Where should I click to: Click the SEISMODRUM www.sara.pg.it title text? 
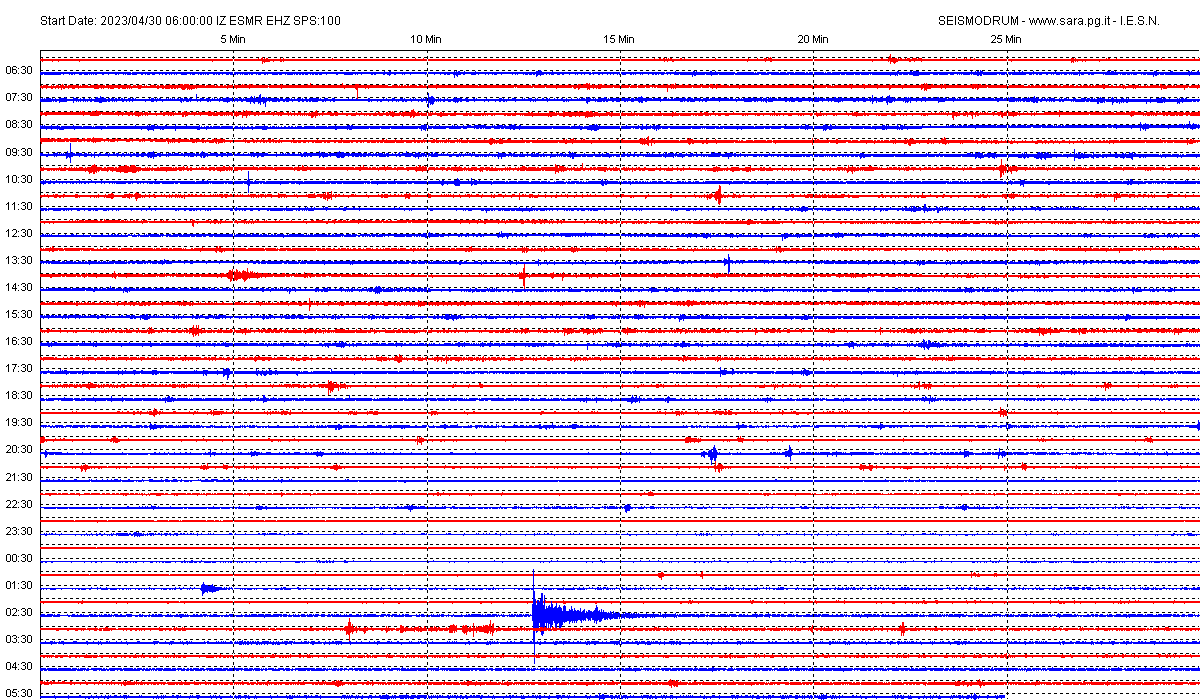[x=1049, y=21]
